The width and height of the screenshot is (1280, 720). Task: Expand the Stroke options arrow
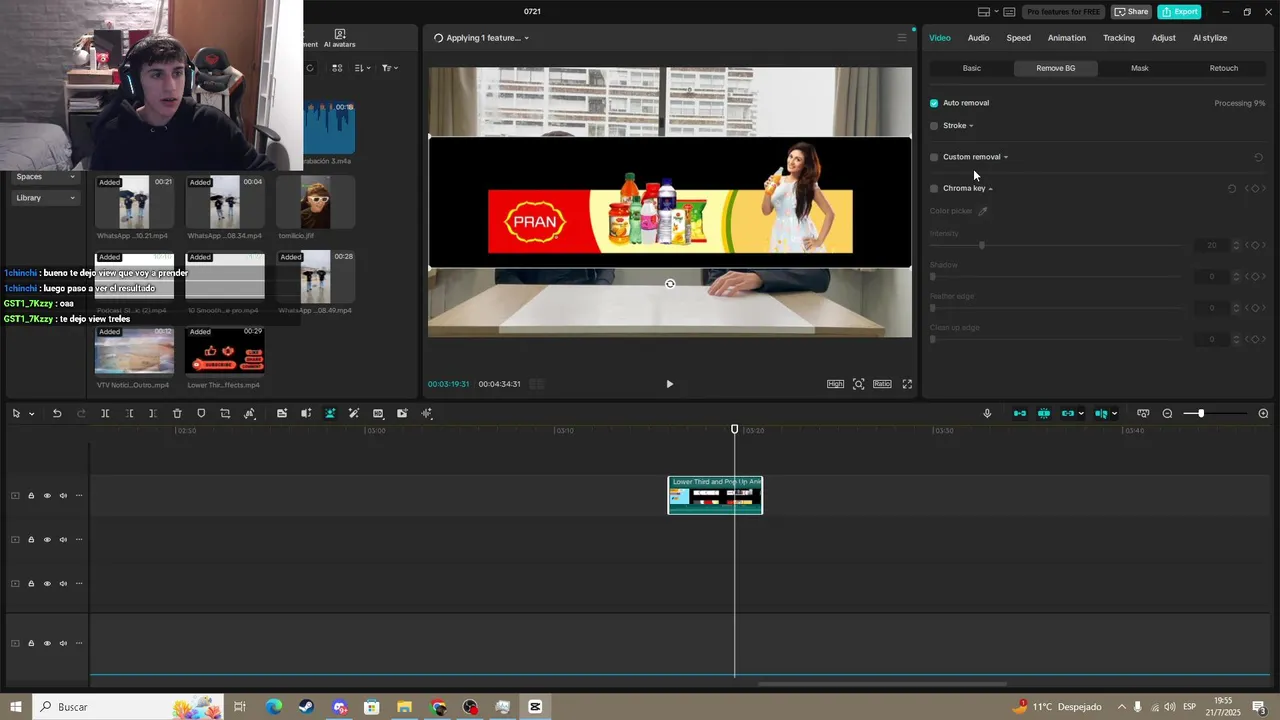point(971,126)
